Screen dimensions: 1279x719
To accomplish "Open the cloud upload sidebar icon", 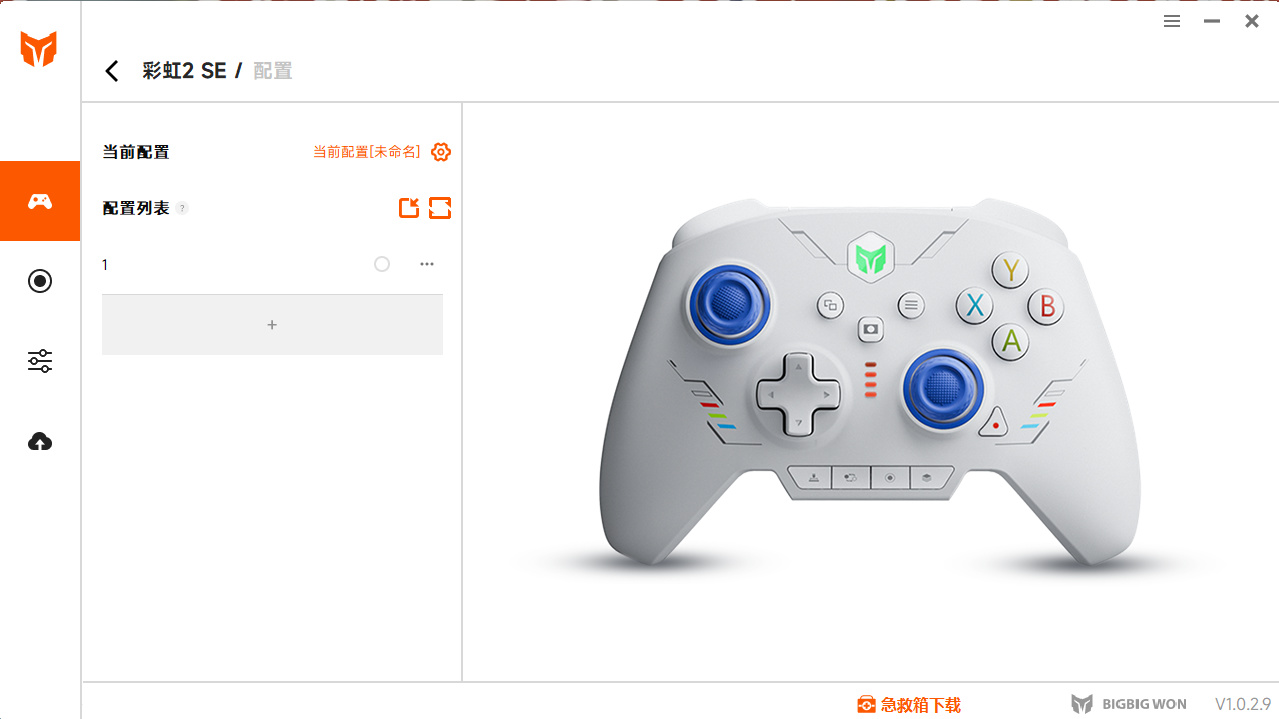I will pos(40,441).
